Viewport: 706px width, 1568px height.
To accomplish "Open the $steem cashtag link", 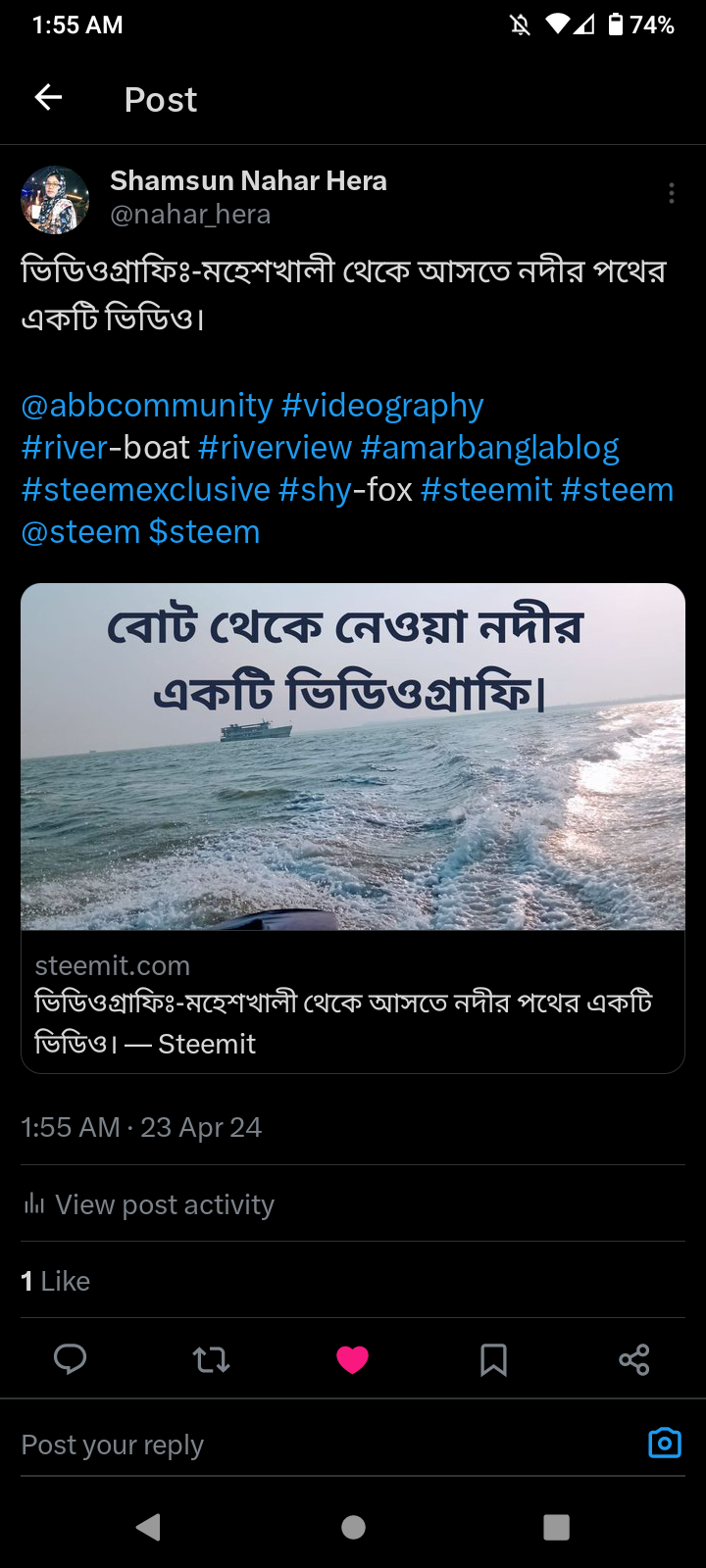I will pyautogui.click(x=204, y=531).
